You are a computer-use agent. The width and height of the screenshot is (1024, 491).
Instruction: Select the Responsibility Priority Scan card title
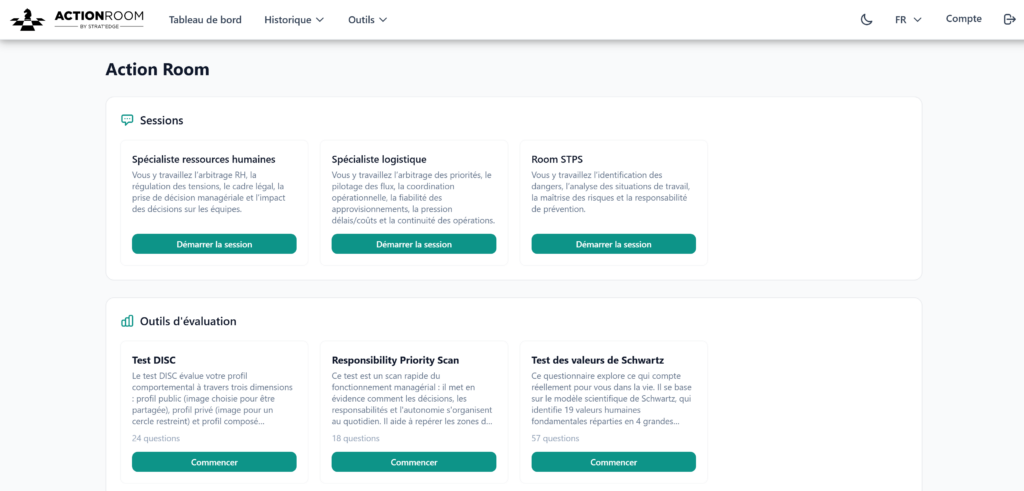395,360
